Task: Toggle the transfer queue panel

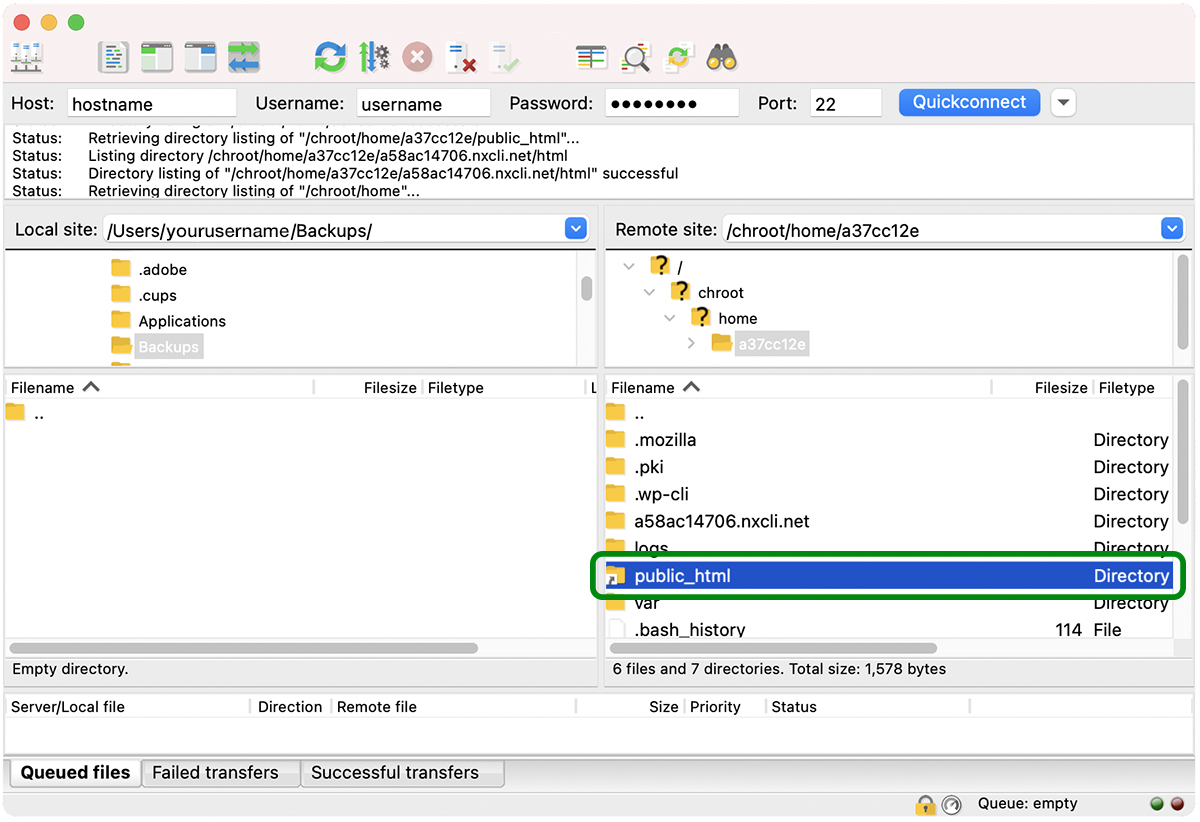Action: (243, 57)
